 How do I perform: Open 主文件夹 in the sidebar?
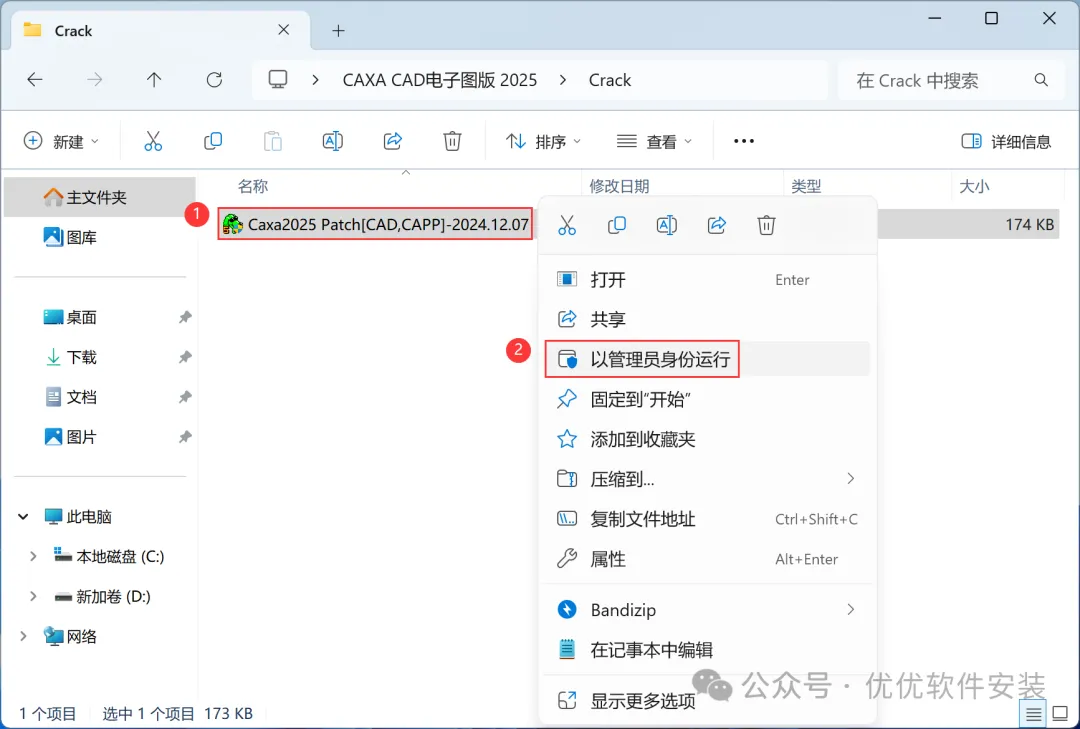pyautogui.click(x=100, y=197)
